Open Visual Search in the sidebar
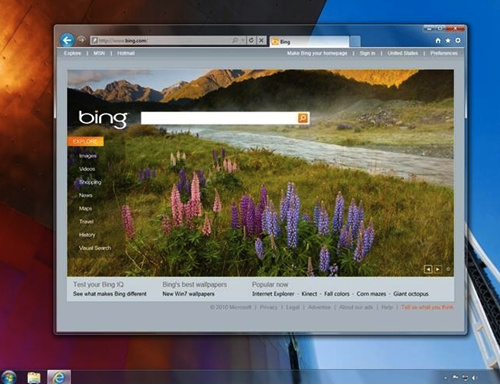Screen dimensions: 500x385 click(x=95, y=248)
